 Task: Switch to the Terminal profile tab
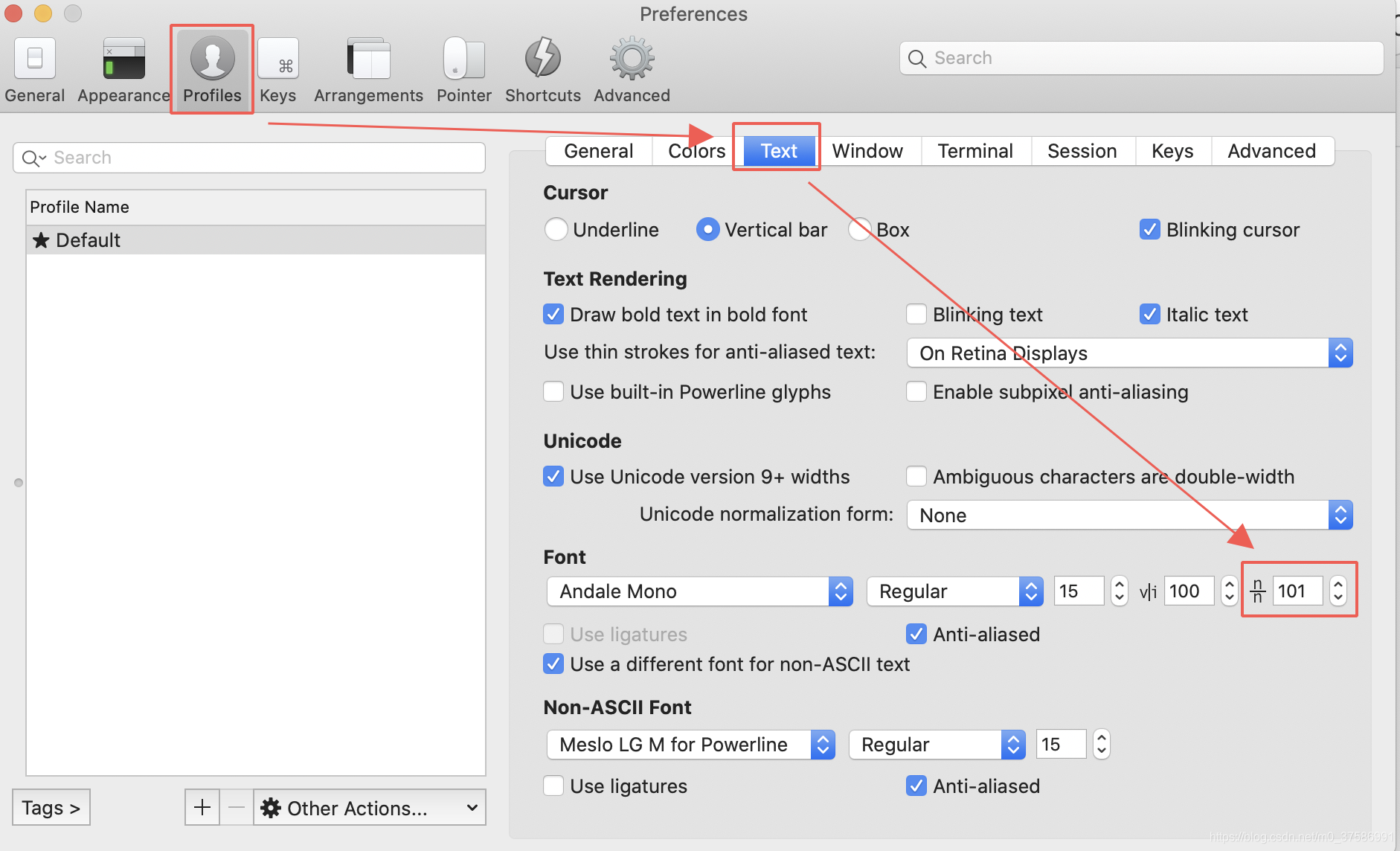(975, 151)
